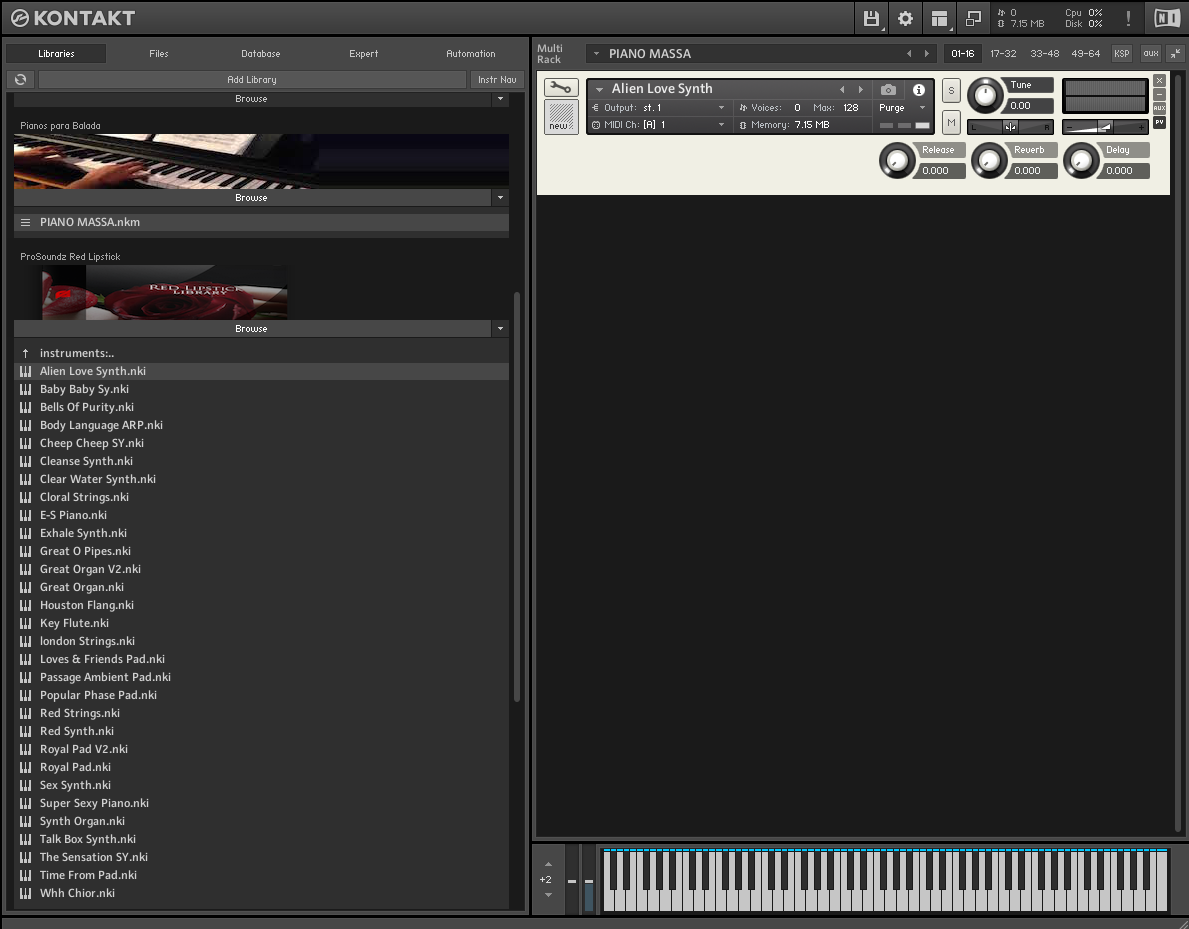Mute the Alien Love Synth instrument

click(952, 123)
